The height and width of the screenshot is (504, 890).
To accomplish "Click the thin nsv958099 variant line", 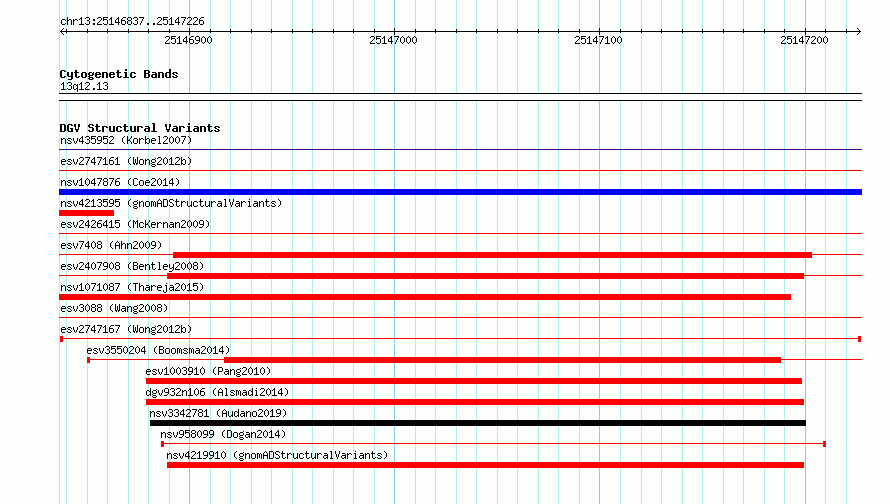I will click(x=493, y=444).
